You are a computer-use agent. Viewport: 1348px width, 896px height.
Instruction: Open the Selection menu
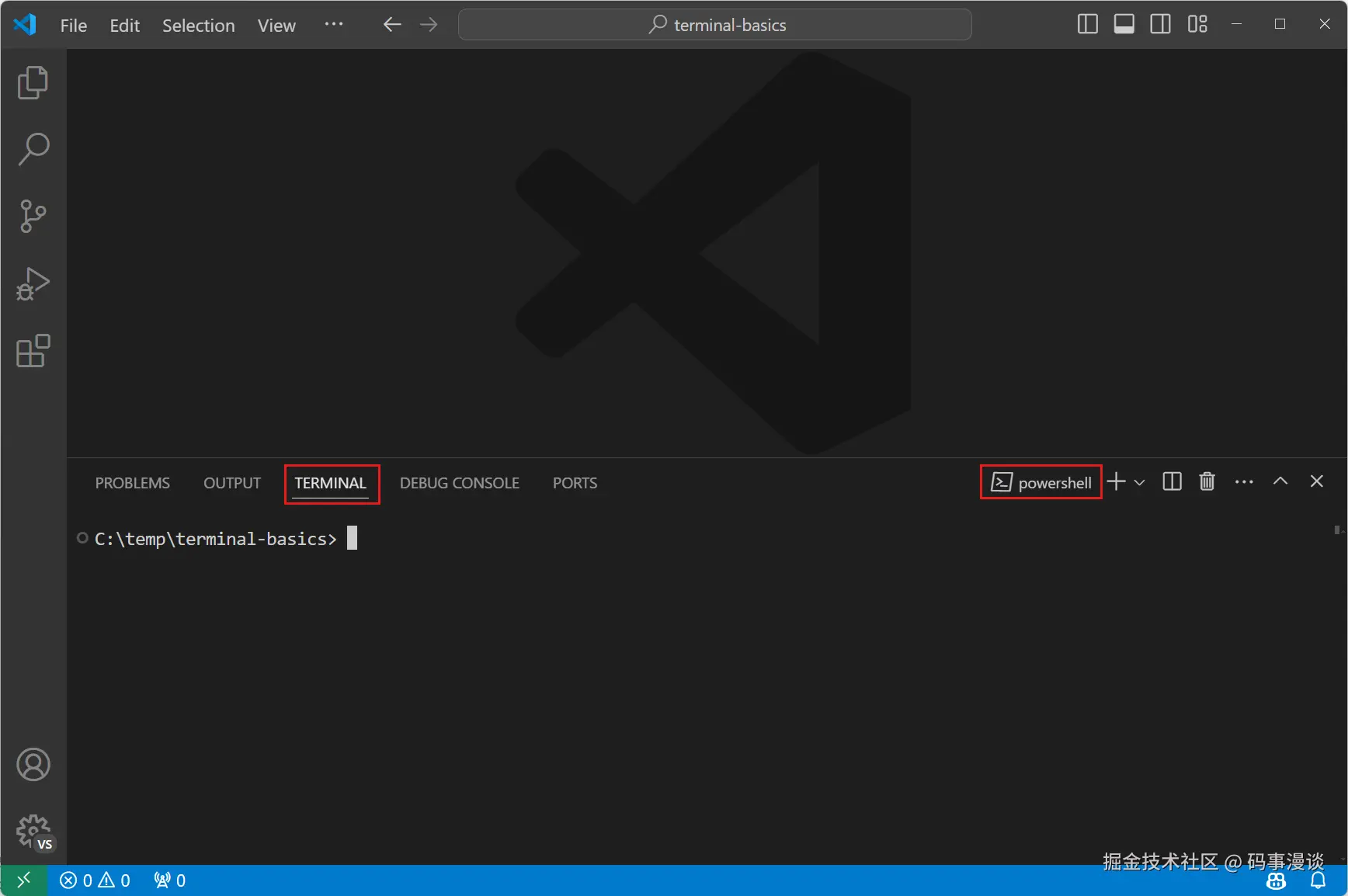tap(199, 26)
